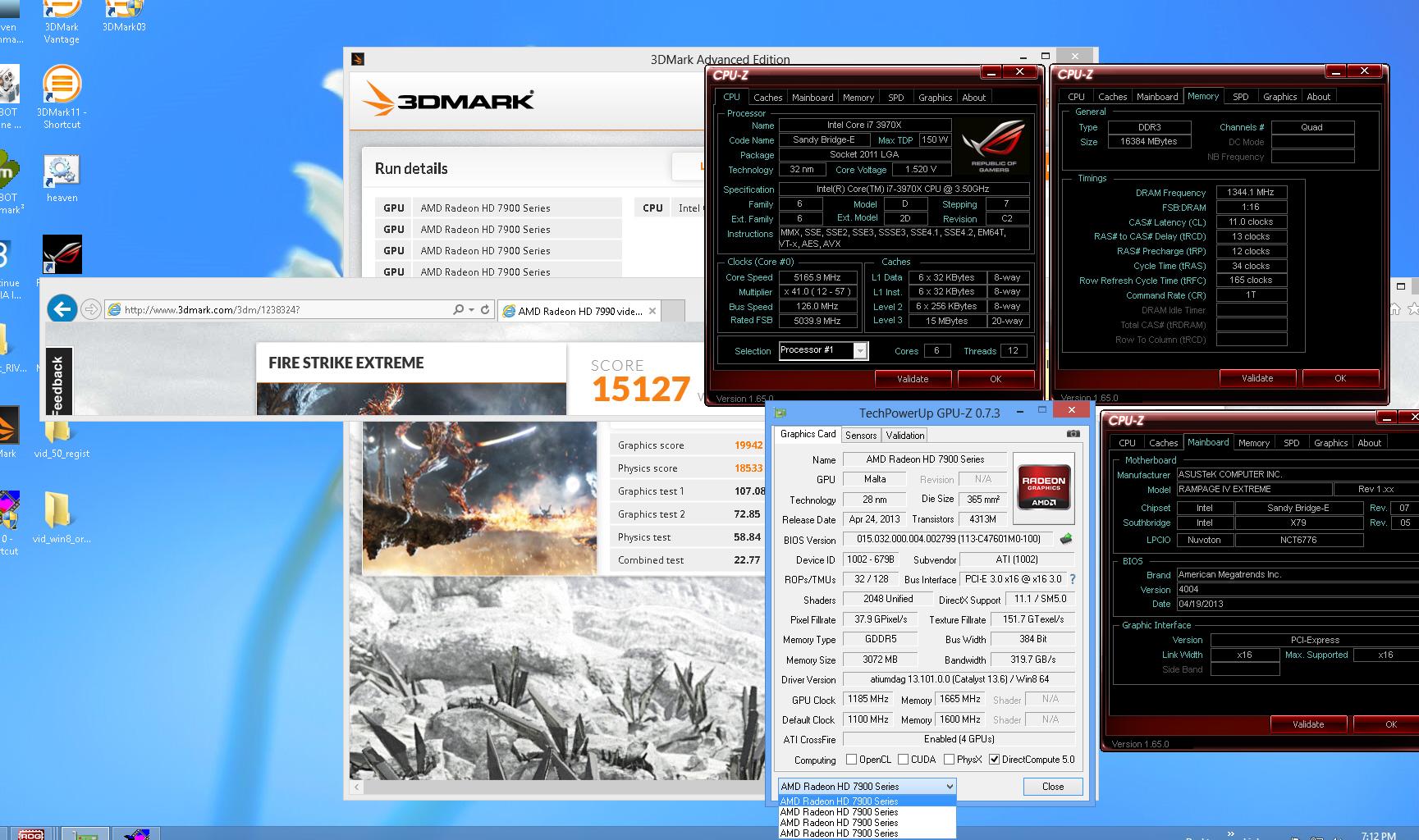Click the search magnifier in IE address bar
The height and width of the screenshot is (840, 1419).
tap(458, 309)
